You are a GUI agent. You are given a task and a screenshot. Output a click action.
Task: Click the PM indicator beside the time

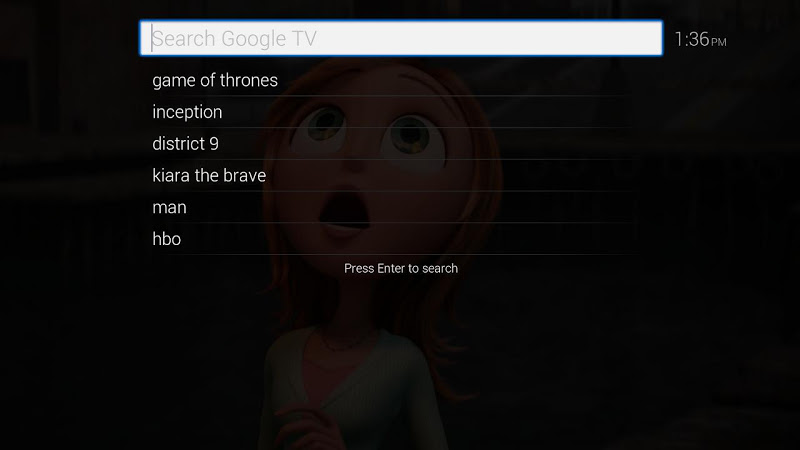tap(718, 42)
